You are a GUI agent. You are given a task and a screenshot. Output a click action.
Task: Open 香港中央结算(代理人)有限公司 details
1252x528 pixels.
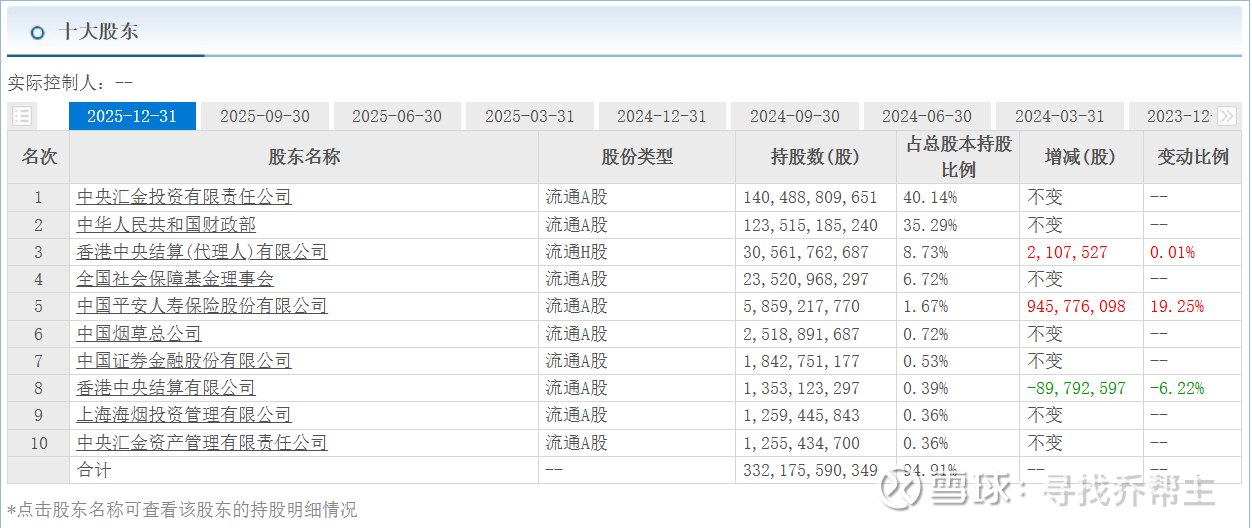(x=202, y=252)
